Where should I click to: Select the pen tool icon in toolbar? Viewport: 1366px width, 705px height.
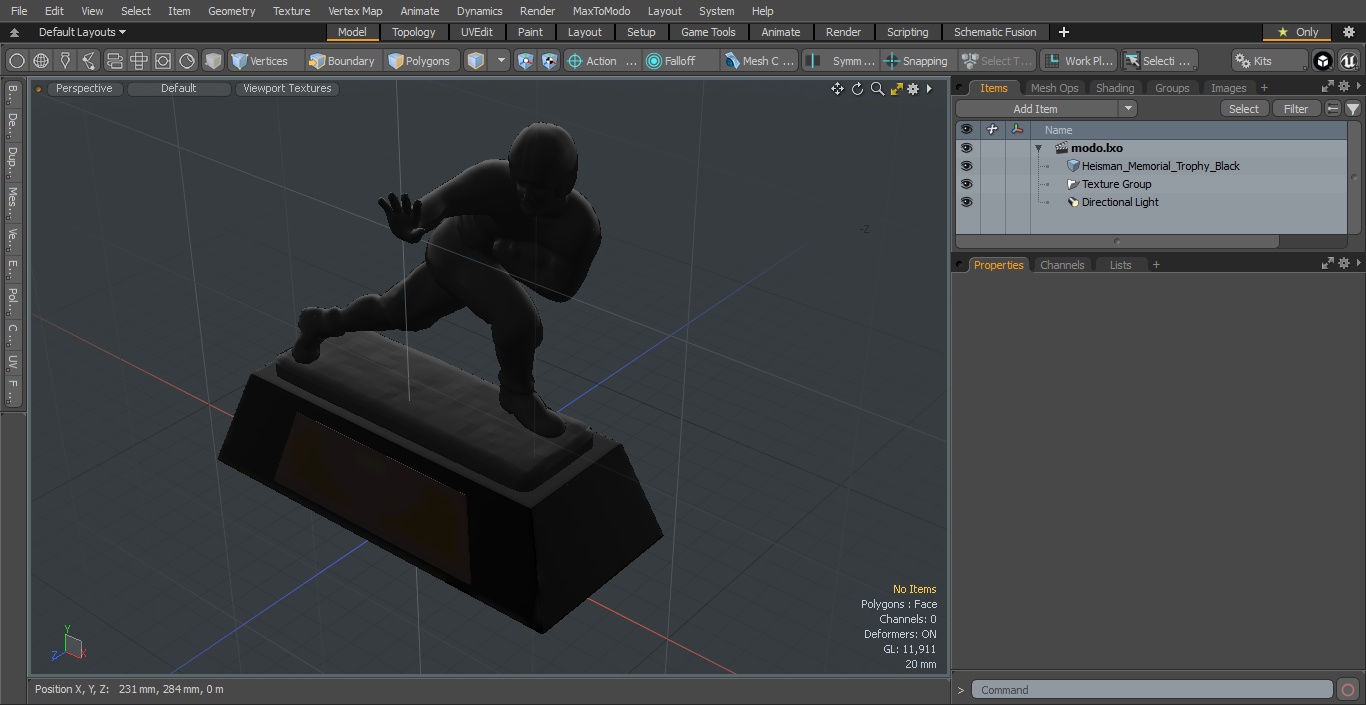click(65, 61)
